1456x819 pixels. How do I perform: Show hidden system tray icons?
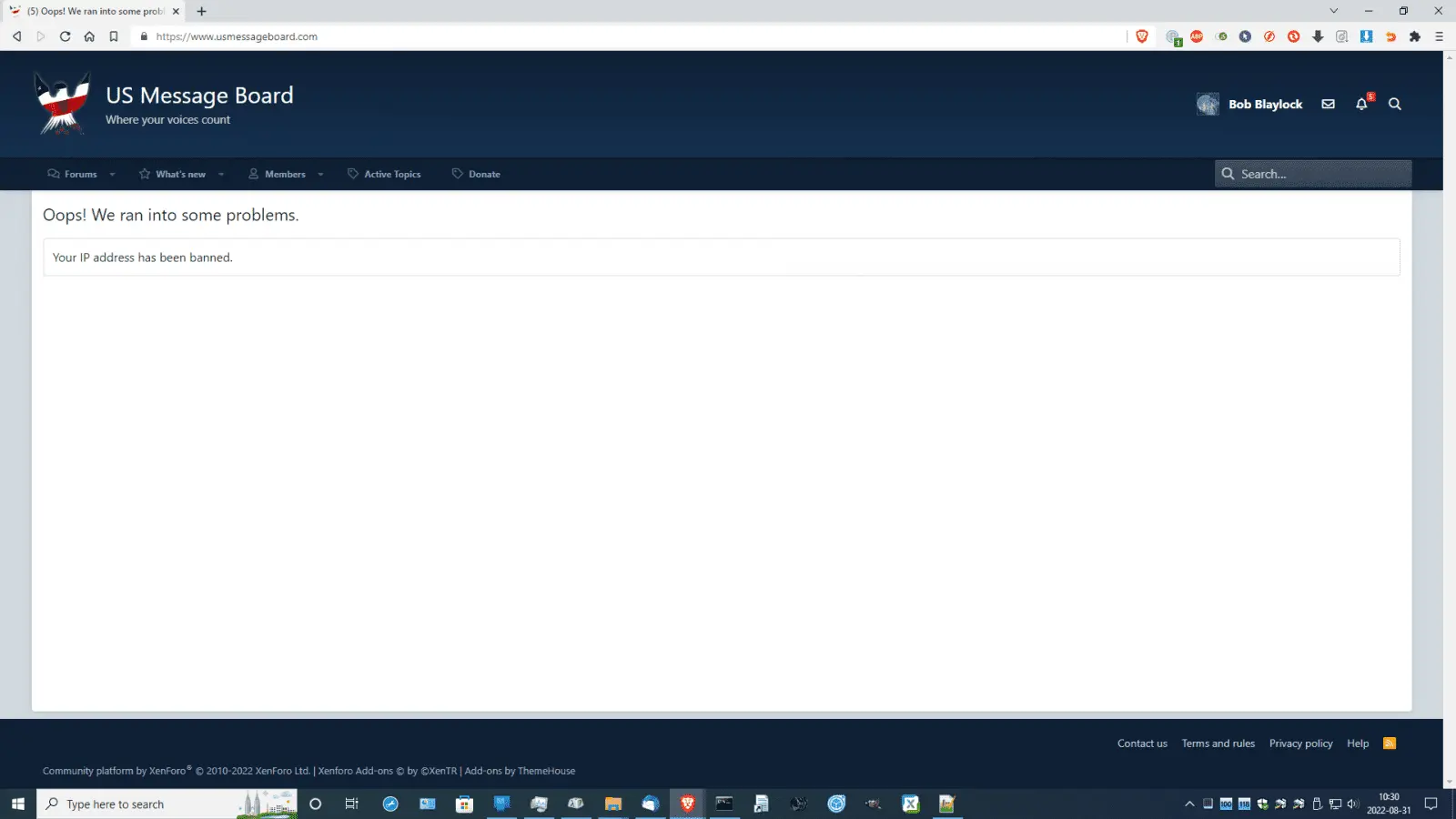[1189, 804]
